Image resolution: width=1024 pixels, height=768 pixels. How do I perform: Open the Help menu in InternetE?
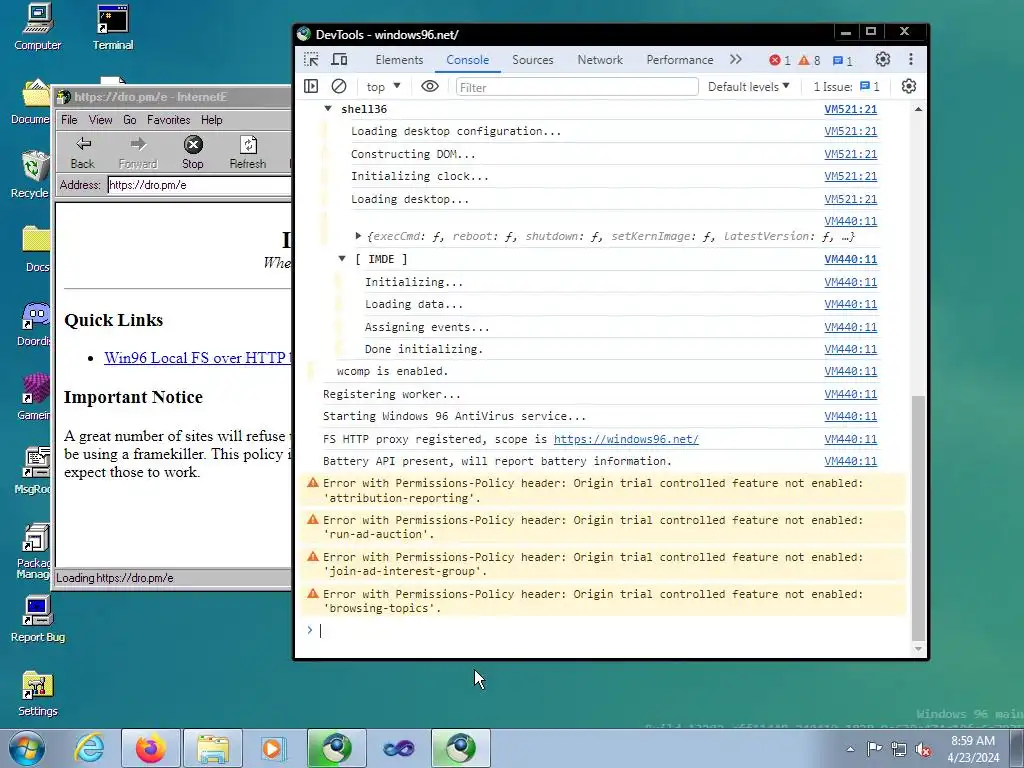(212, 120)
